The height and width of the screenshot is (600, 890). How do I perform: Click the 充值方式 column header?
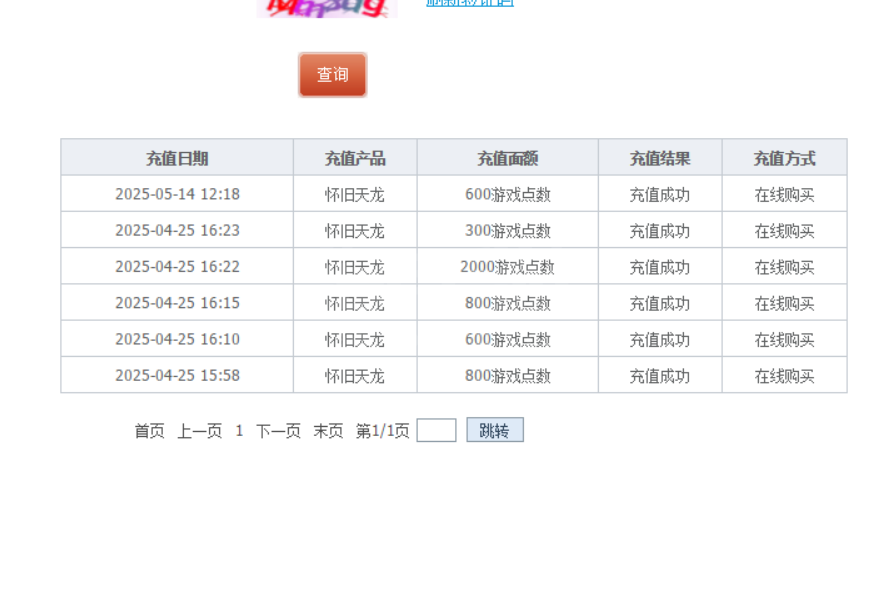tap(784, 158)
